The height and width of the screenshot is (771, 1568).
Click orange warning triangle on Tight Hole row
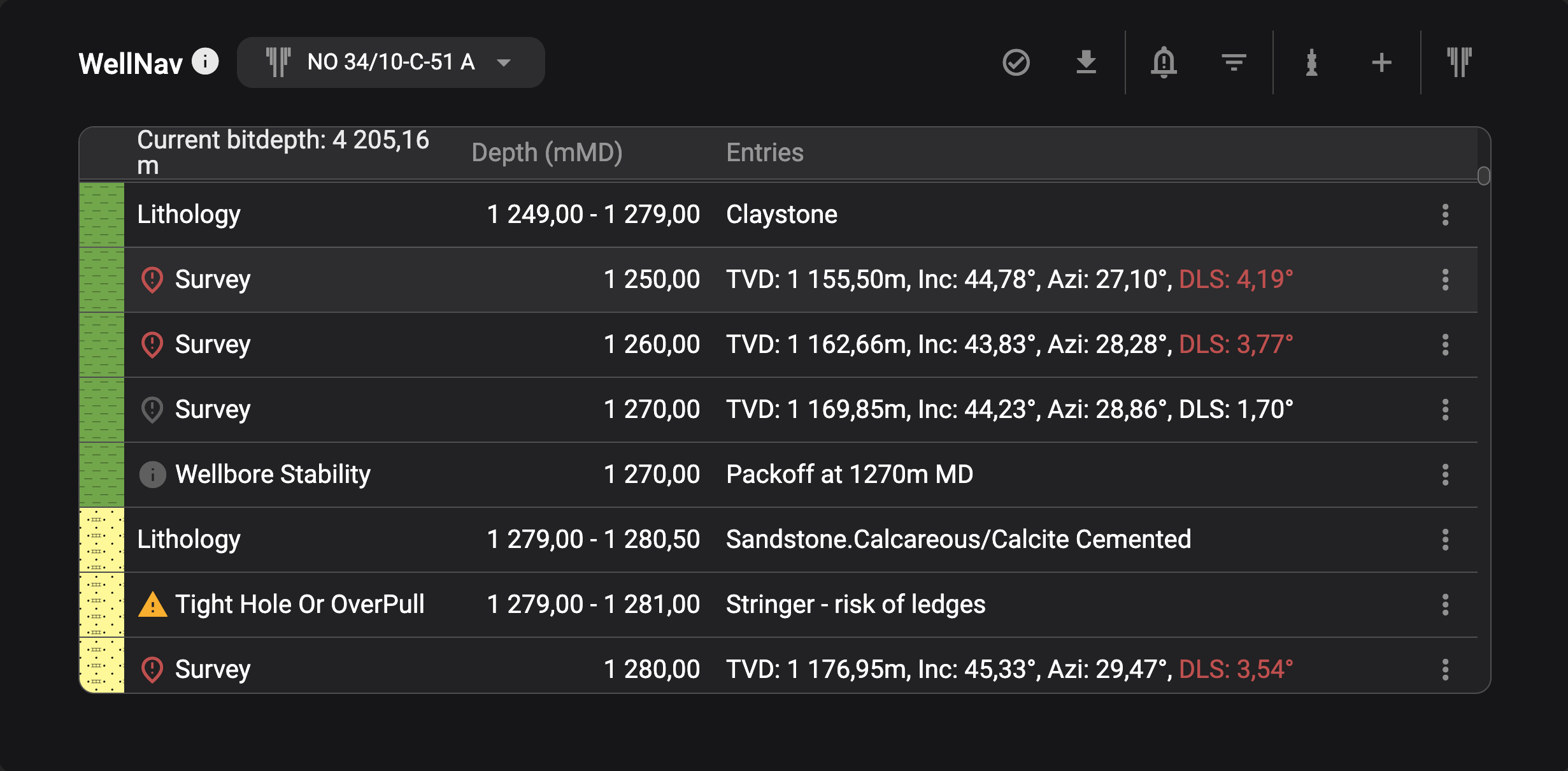tap(152, 605)
